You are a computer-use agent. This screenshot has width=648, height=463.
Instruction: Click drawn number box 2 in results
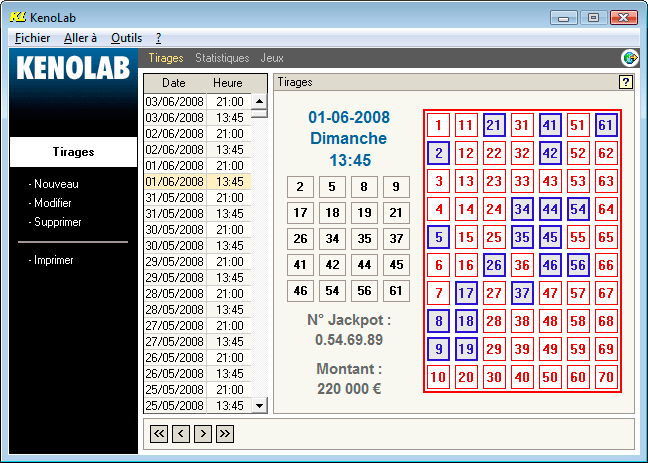point(300,187)
